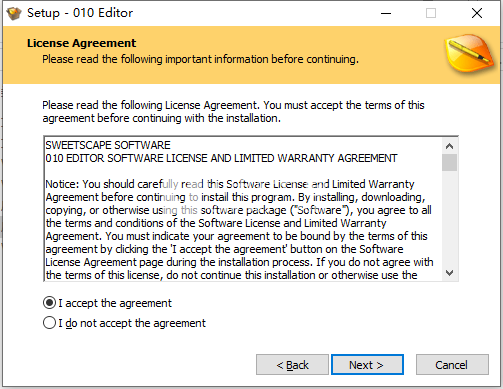
Task: Minimize the Setup window
Action: pyautogui.click(x=386, y=13)
